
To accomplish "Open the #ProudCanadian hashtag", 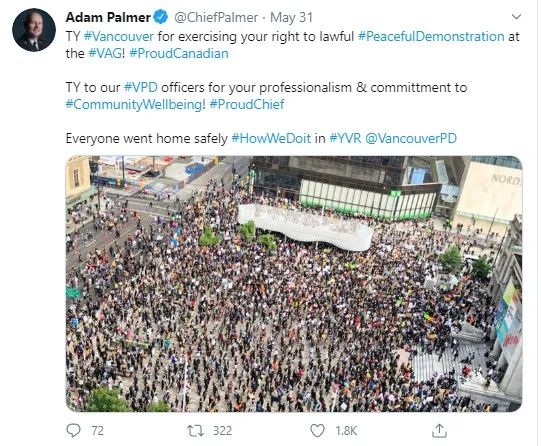I will [x=179, y=53].
